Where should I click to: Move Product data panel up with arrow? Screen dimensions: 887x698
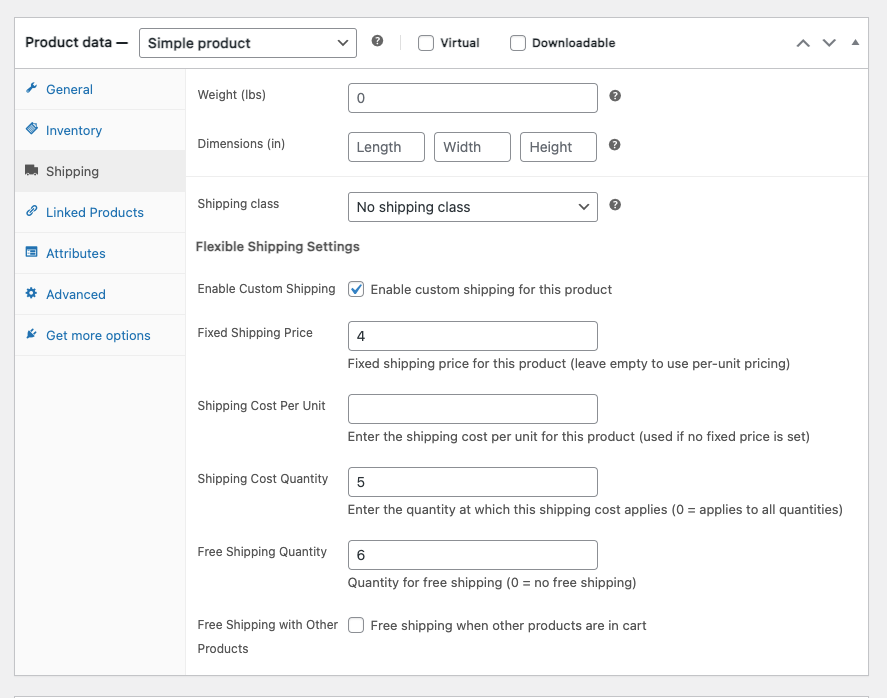tap(802, 43)
